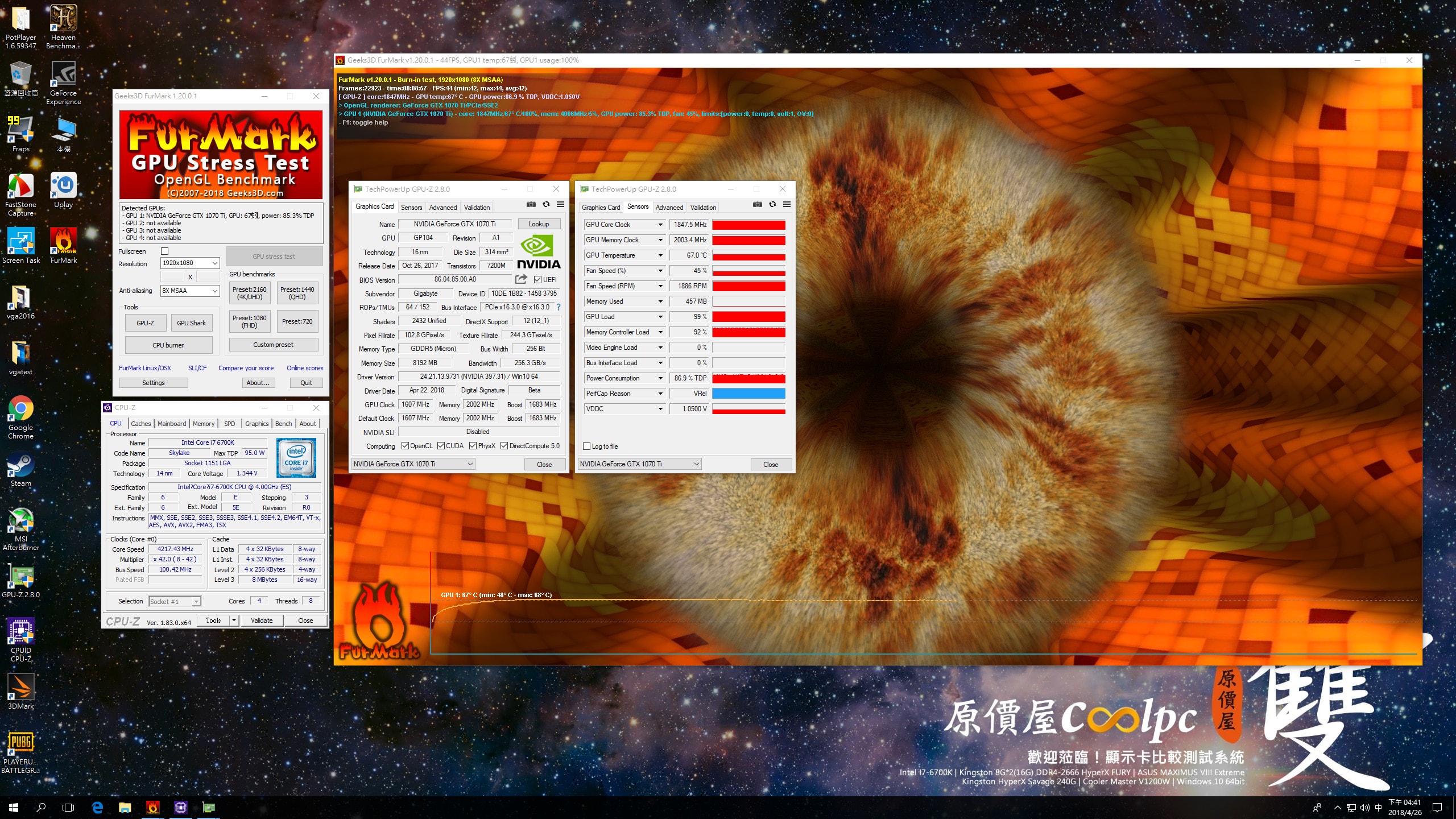
Task: Open File Explorer from taskbar
Action: tap(125, 807)
